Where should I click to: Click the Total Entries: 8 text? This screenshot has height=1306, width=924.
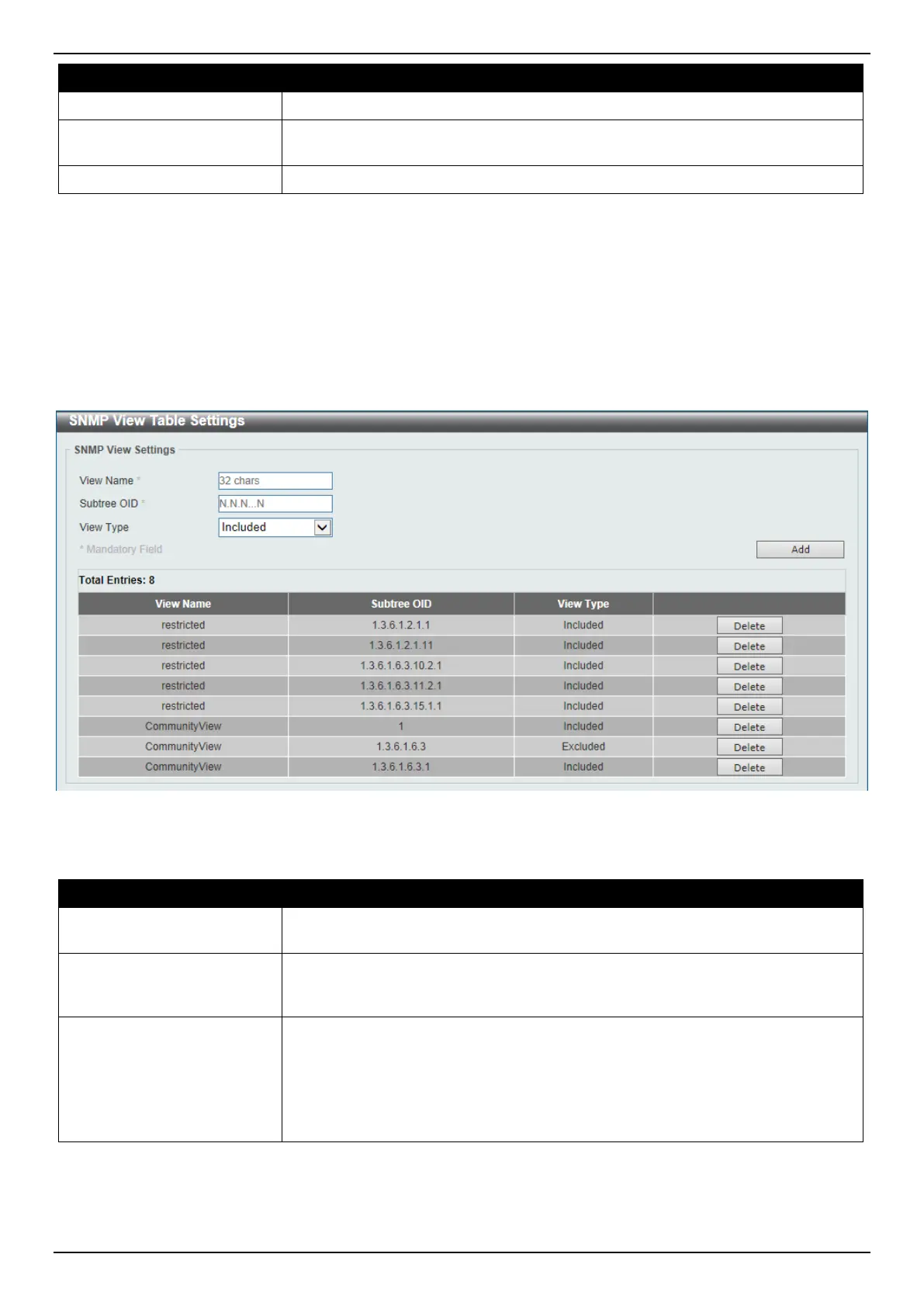[116, 580]
